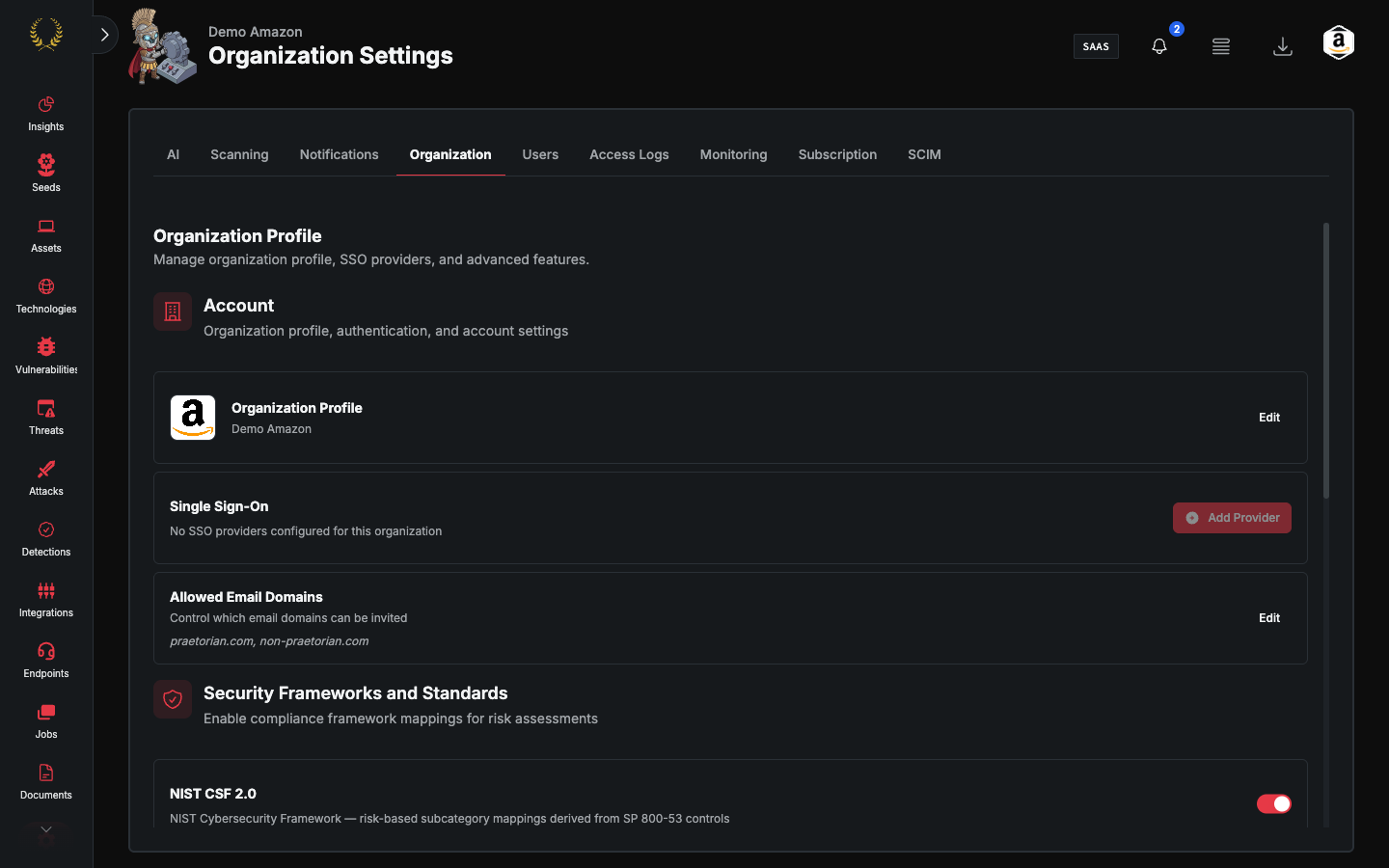1389x868 pixels.
Task: Open the Users tab
Action: pos(540,154)
